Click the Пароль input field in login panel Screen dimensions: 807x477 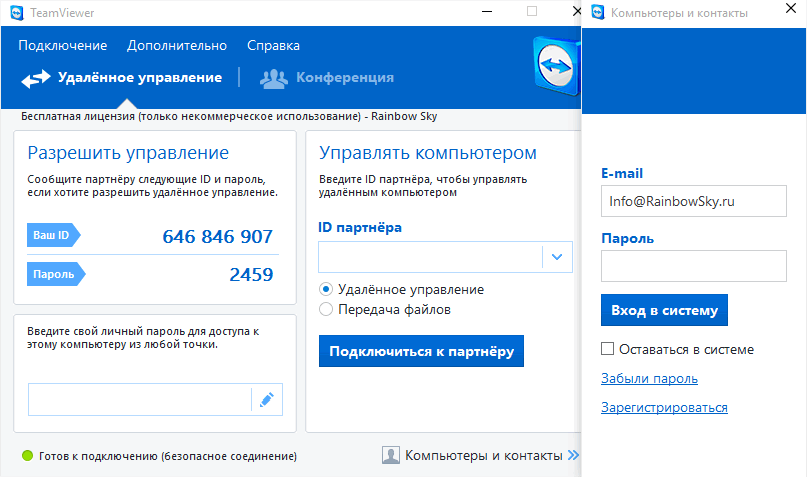click(694, 266)
